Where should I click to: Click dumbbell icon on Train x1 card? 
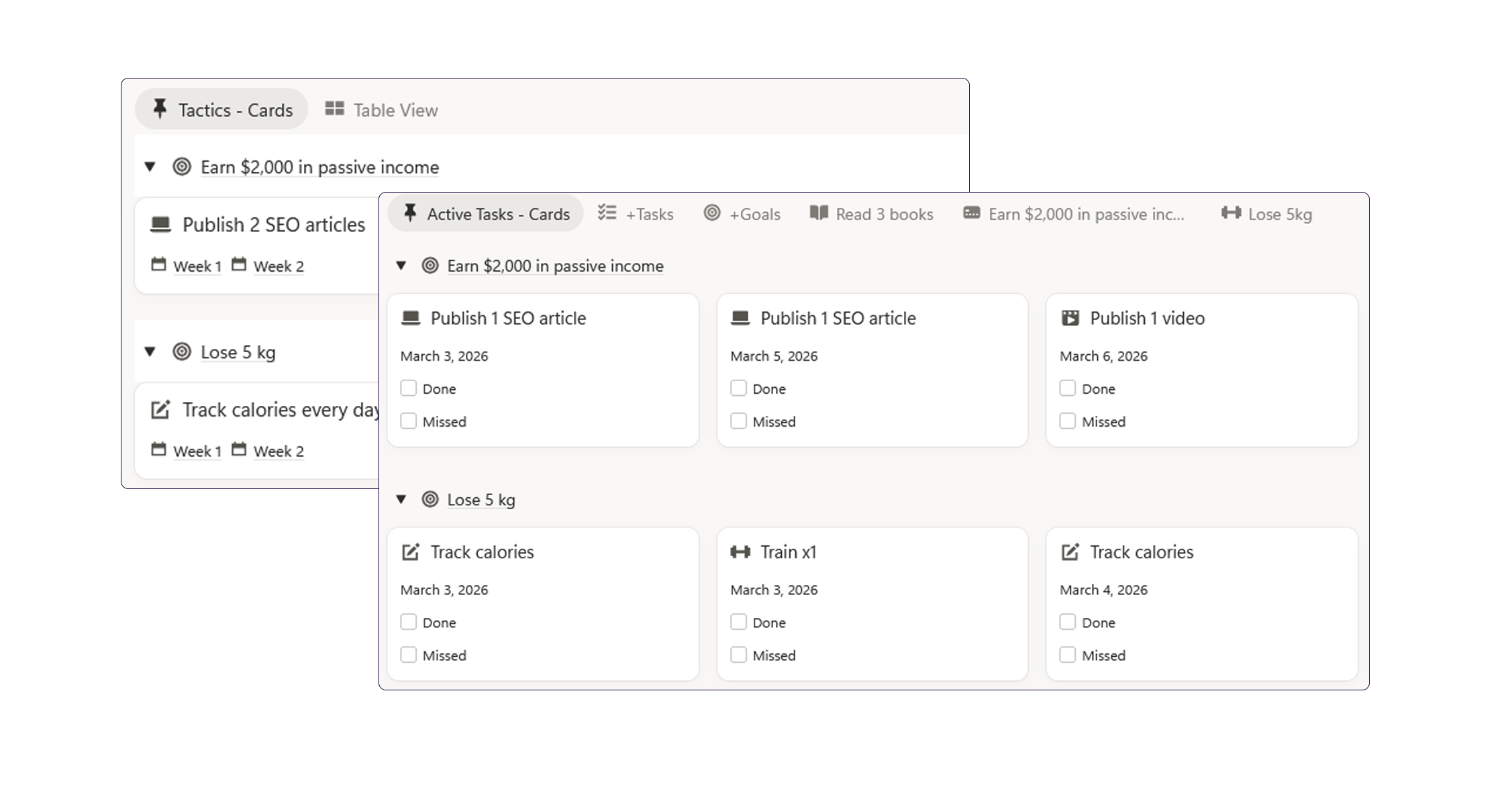740,552
